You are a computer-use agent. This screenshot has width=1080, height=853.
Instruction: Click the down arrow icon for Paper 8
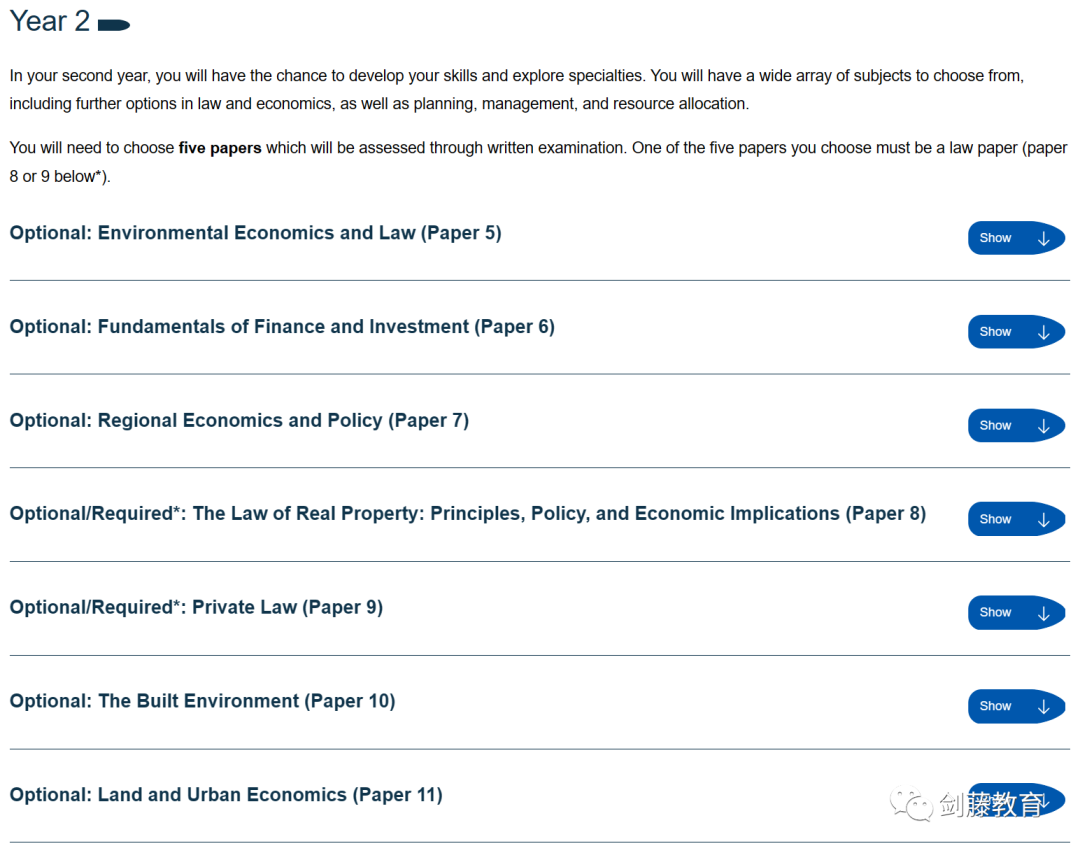coord(1043,520)
